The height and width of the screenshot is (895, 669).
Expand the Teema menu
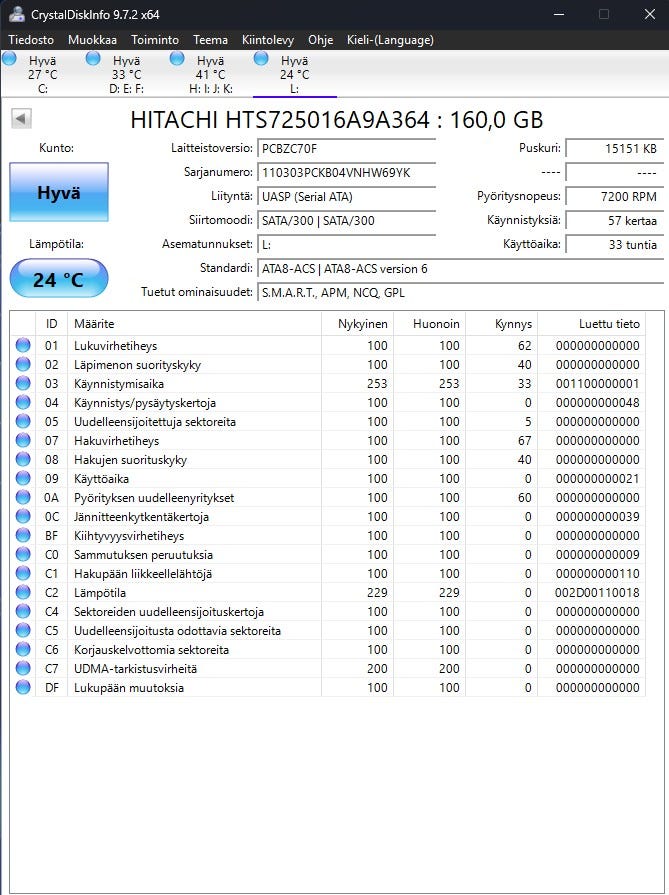(210, 40)
